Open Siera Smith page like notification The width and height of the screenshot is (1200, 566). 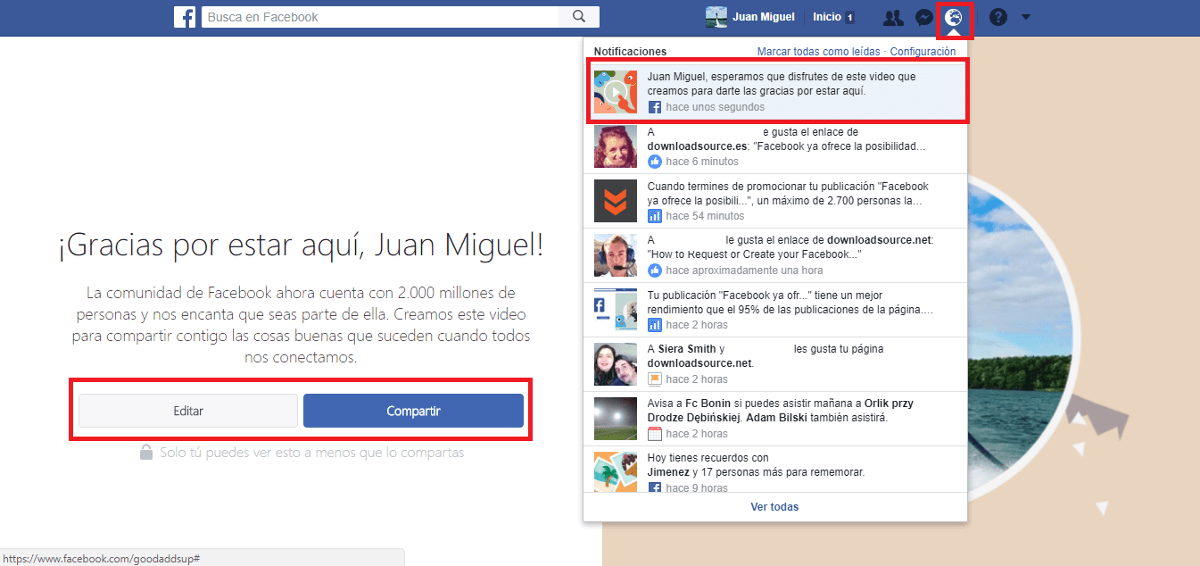point(775,364)
